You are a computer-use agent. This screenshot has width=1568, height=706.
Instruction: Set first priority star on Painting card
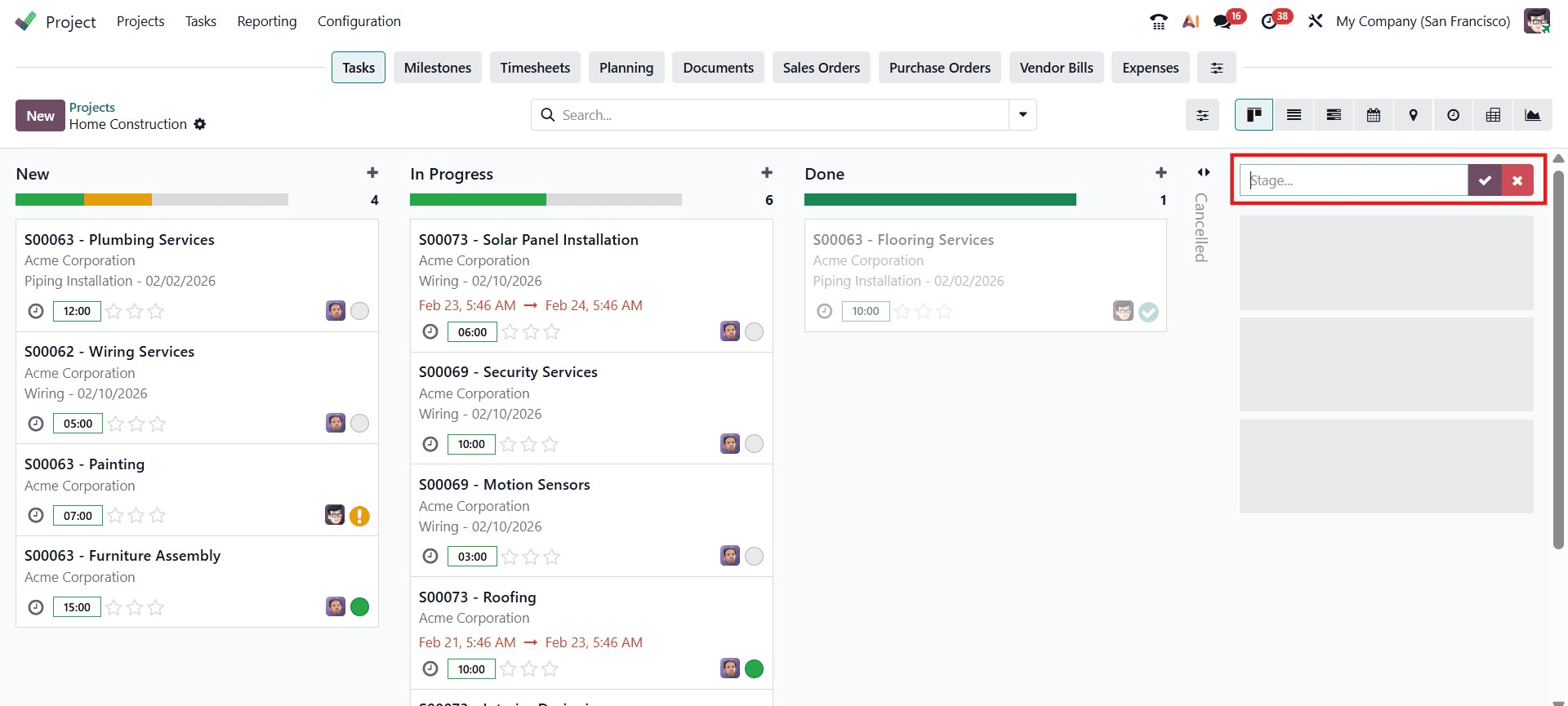[x=115, y=515]
